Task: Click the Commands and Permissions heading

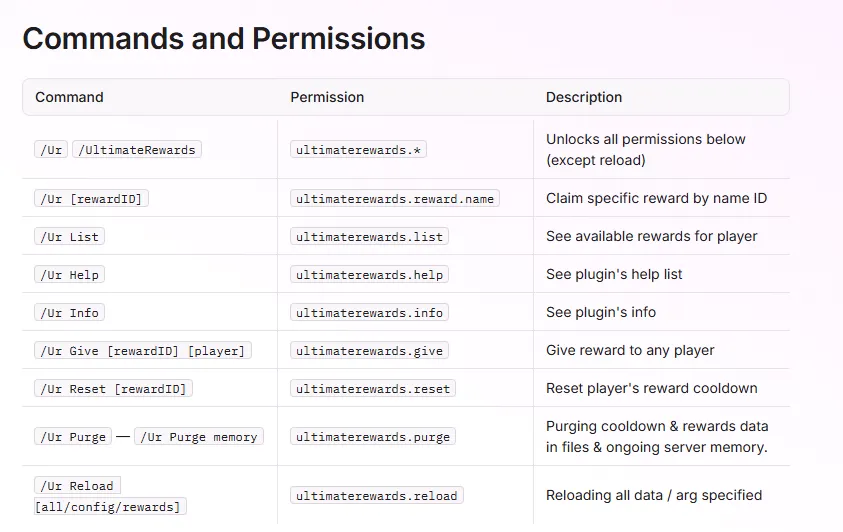Action: [x=223, y=39]
